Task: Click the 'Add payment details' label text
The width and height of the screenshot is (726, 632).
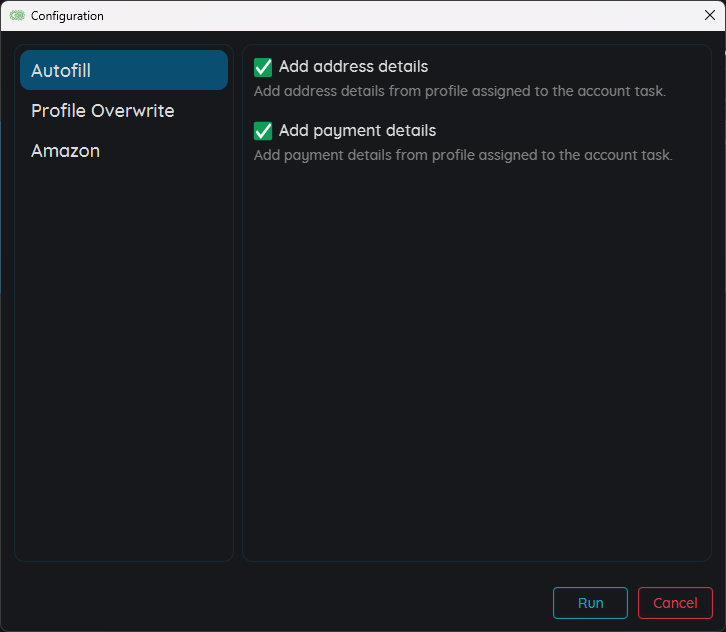Action: tap(357, 131)
